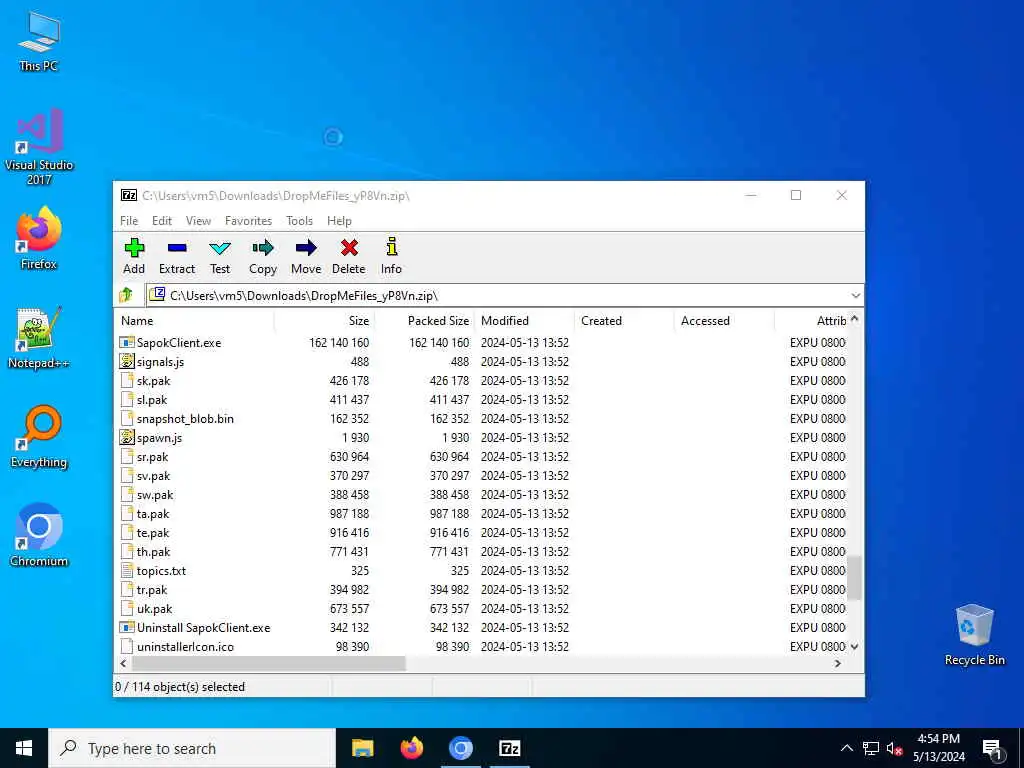Screen dimensions: 1024x768
Task: Select the sr.pak file row
Action: click(482, 456)
